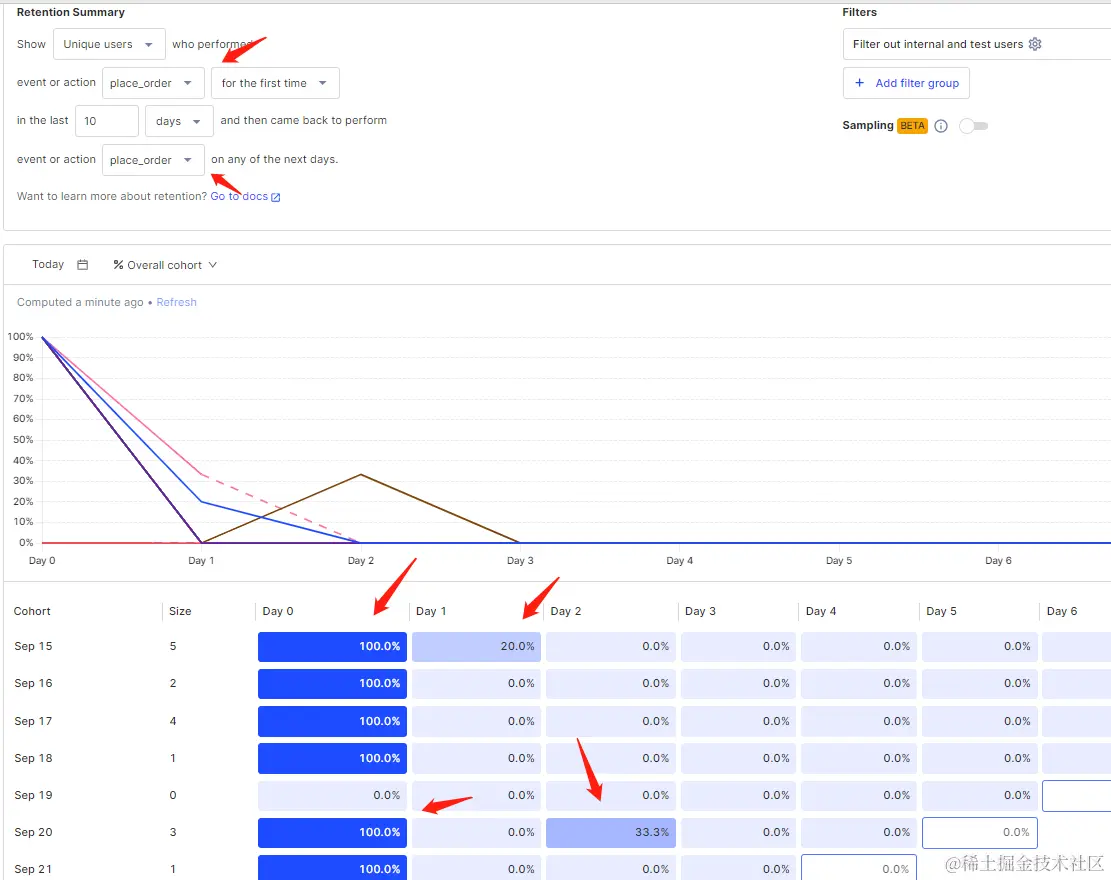Open the 'for the first time' dropdown
Screen dimensions: 1111x880
point(275,83)
